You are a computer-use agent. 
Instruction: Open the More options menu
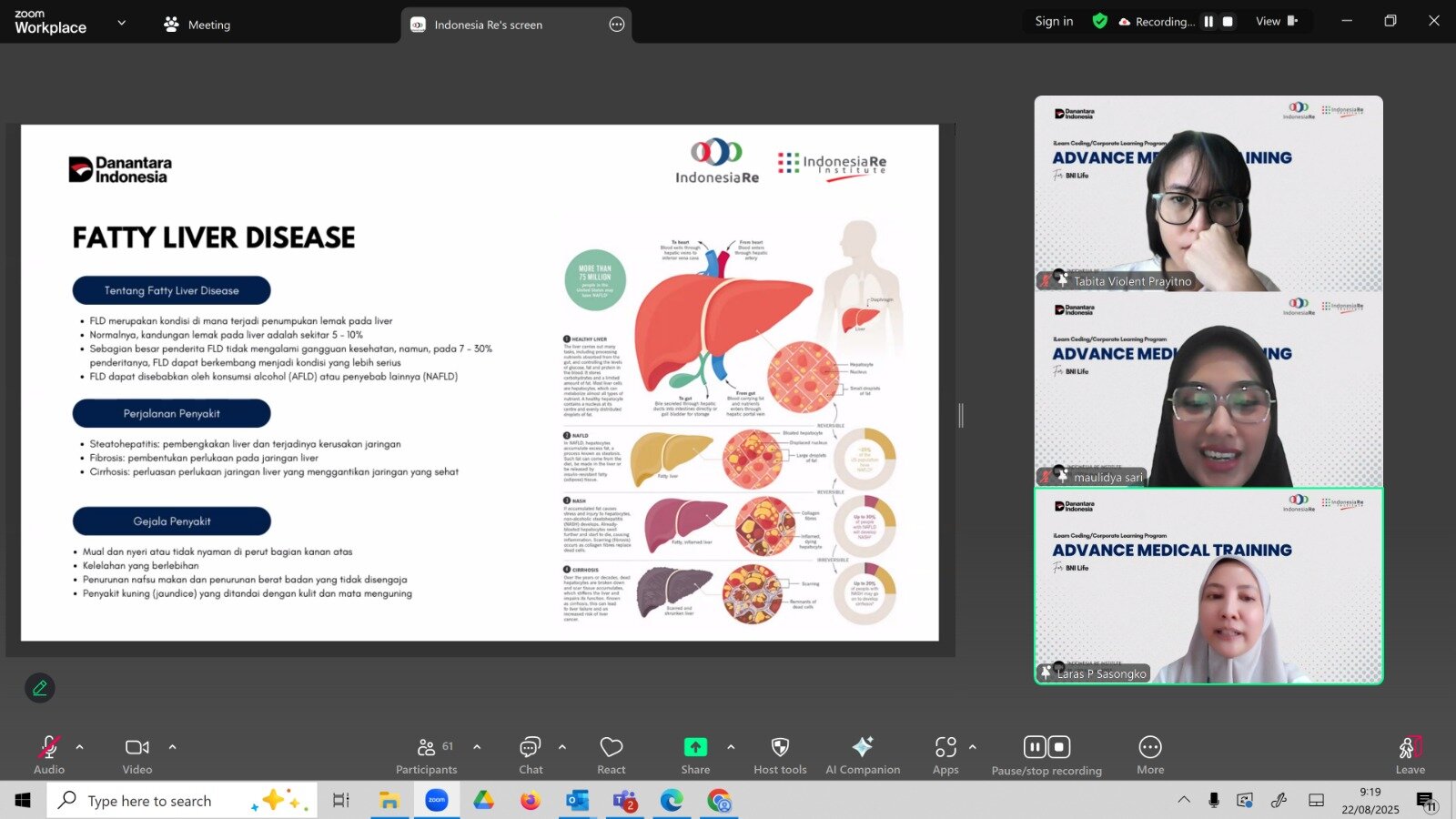(1150, 754)
